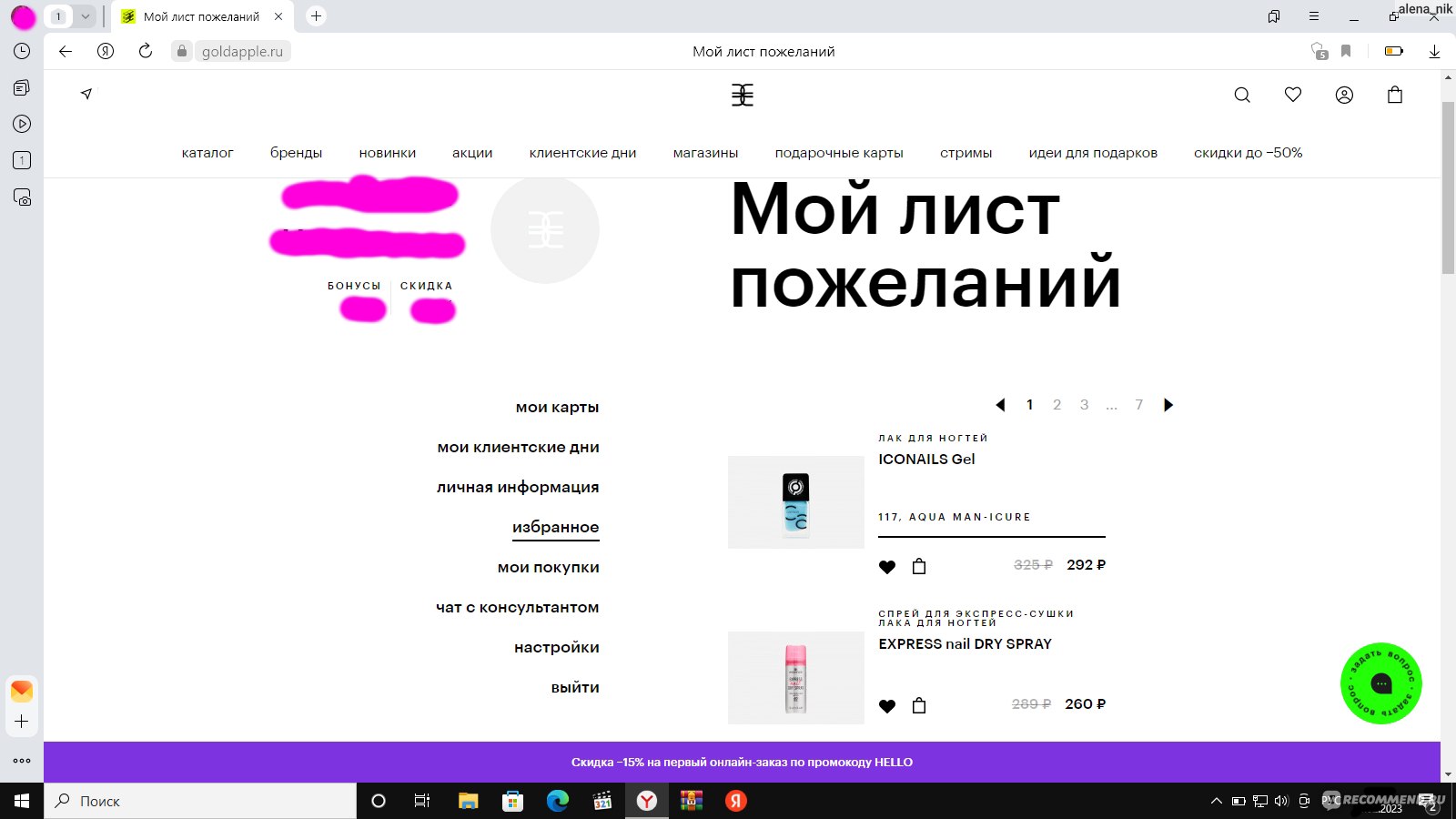Click the location arrow icon in header
The image size is (1456, 819).
pyautogui.click(x=86, y=94)
